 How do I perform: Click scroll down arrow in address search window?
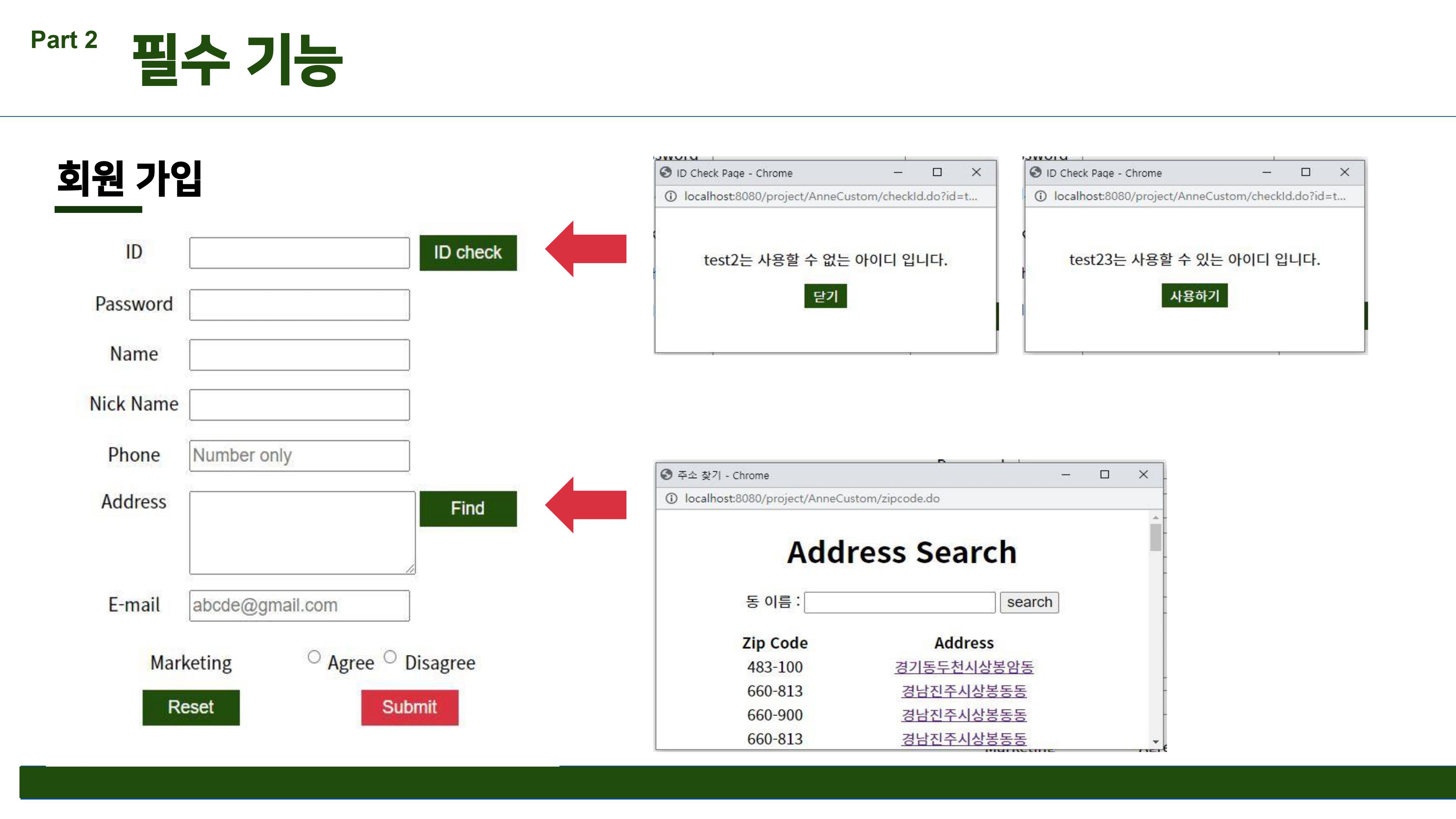(x=1156, y=741)
